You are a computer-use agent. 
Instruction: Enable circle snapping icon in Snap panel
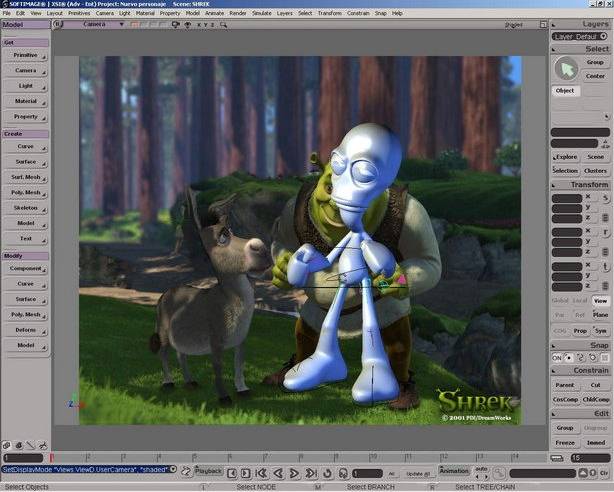point(592,358)
